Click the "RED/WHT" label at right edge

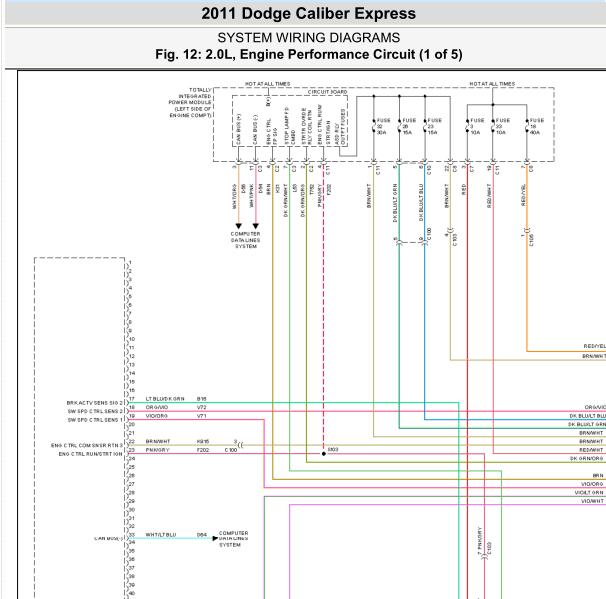click(x=591, y=450)
